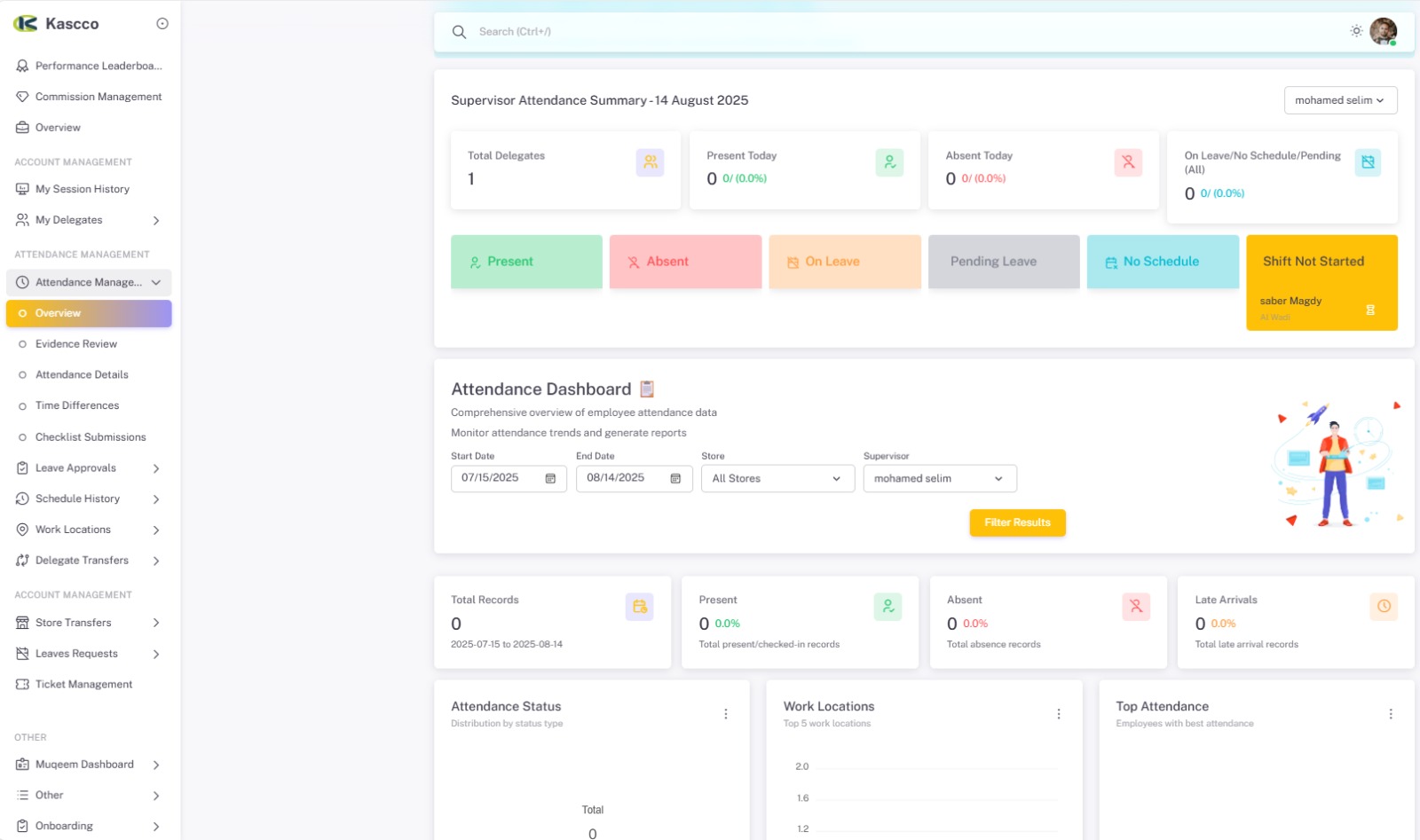Open Evidence Review sub-item
The width and height of the screenshot is (1420, 840).
point(89,344)
